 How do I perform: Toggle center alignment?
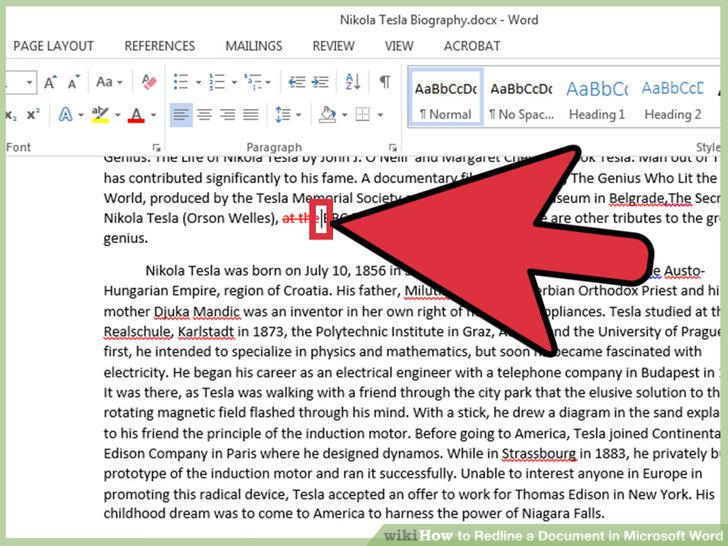(204, 115)
